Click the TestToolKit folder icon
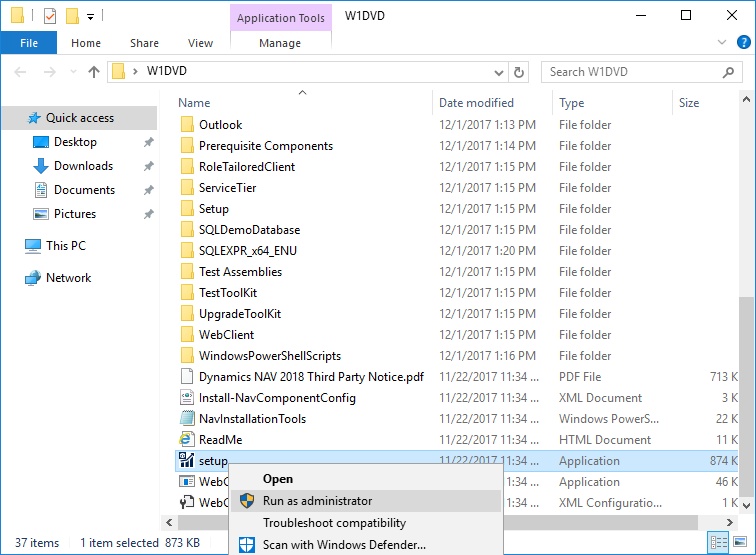This screenshot has height=555, width=756. point(187,292)
